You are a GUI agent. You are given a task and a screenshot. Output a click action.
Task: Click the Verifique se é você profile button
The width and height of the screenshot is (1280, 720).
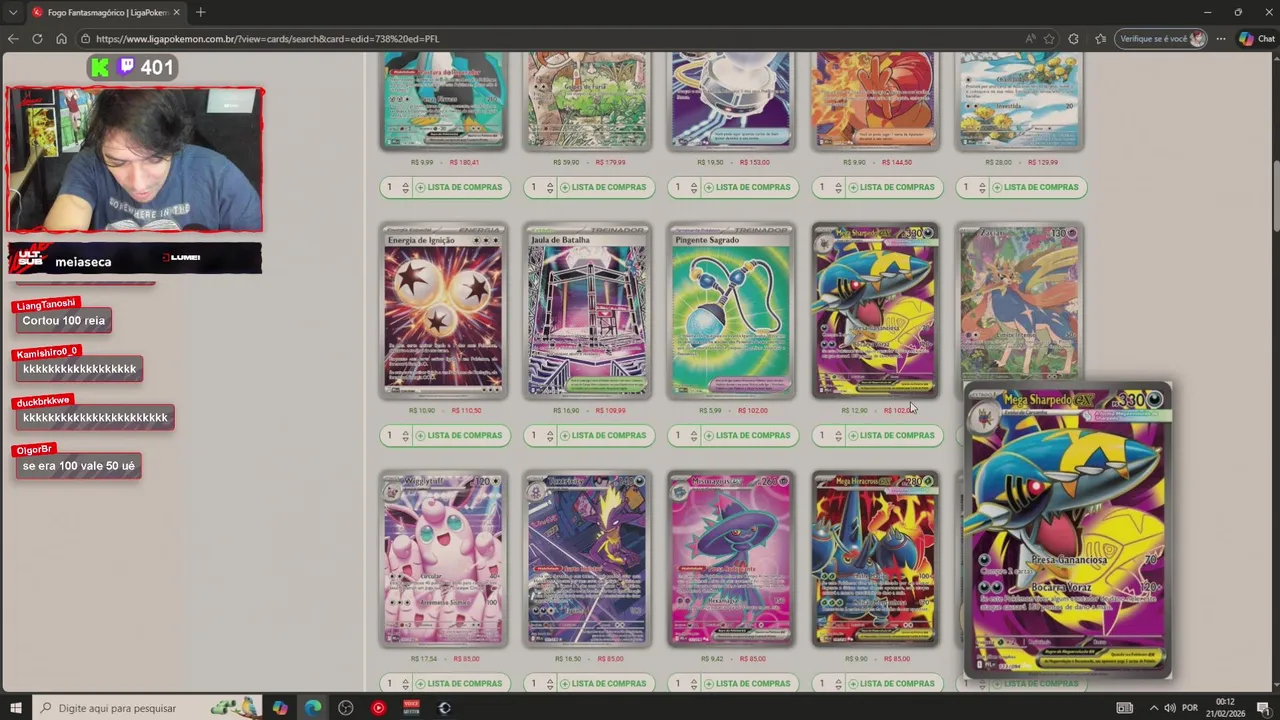pos(1163,39)
